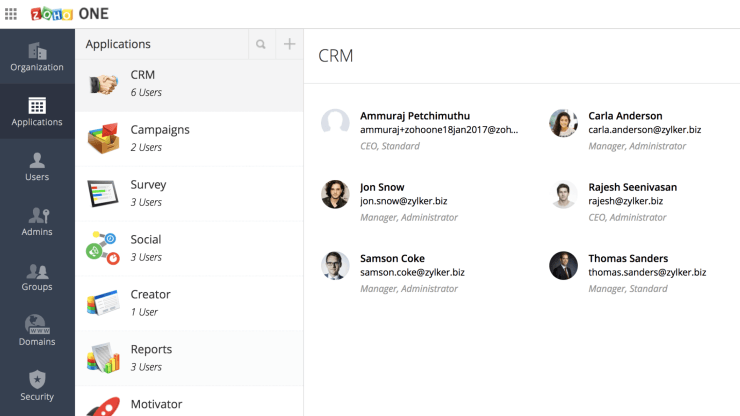Screen dimensions: 740x416
Task: Click email jon.snow@zylker.biz
Action: [404, 201]
